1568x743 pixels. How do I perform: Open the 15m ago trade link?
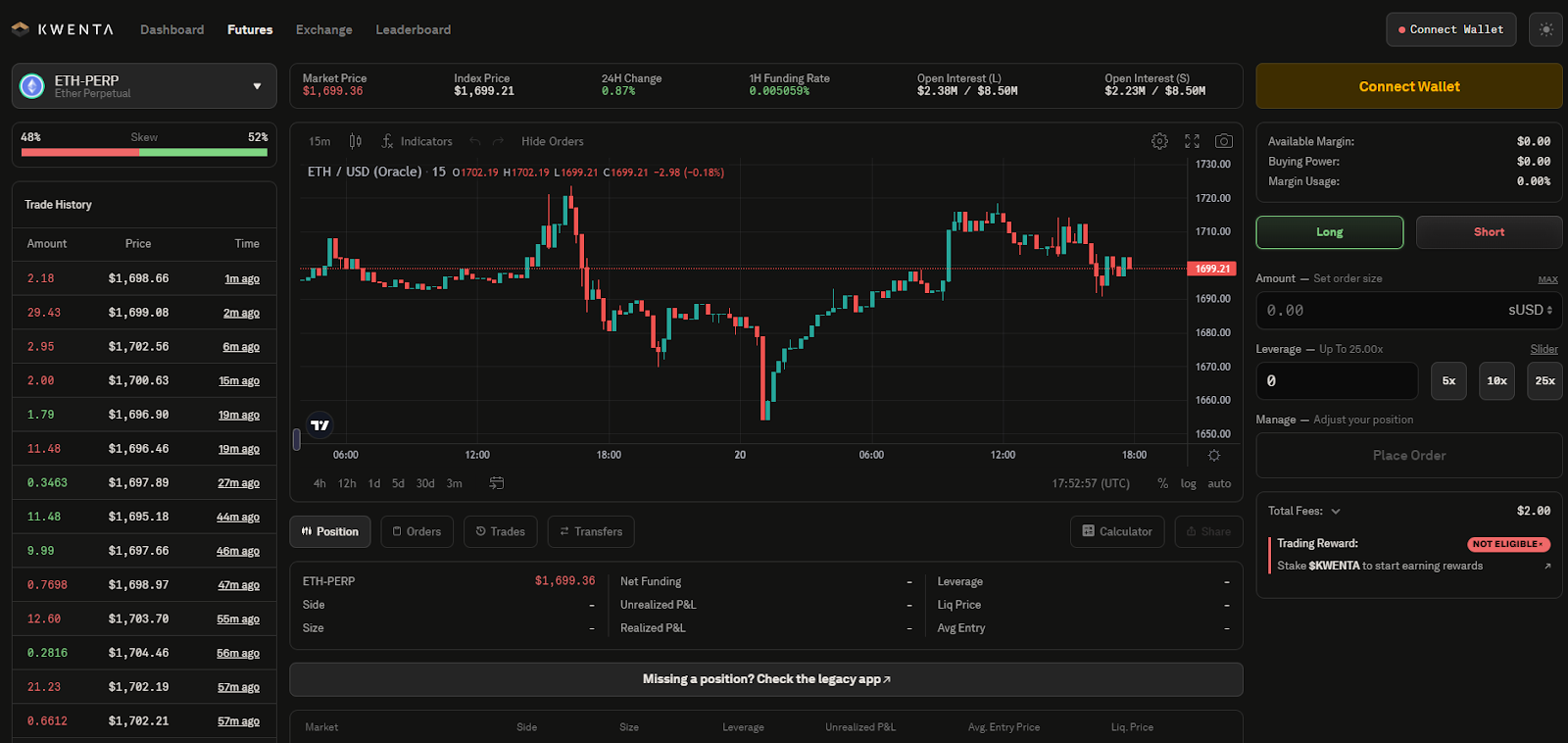(239, 380)
